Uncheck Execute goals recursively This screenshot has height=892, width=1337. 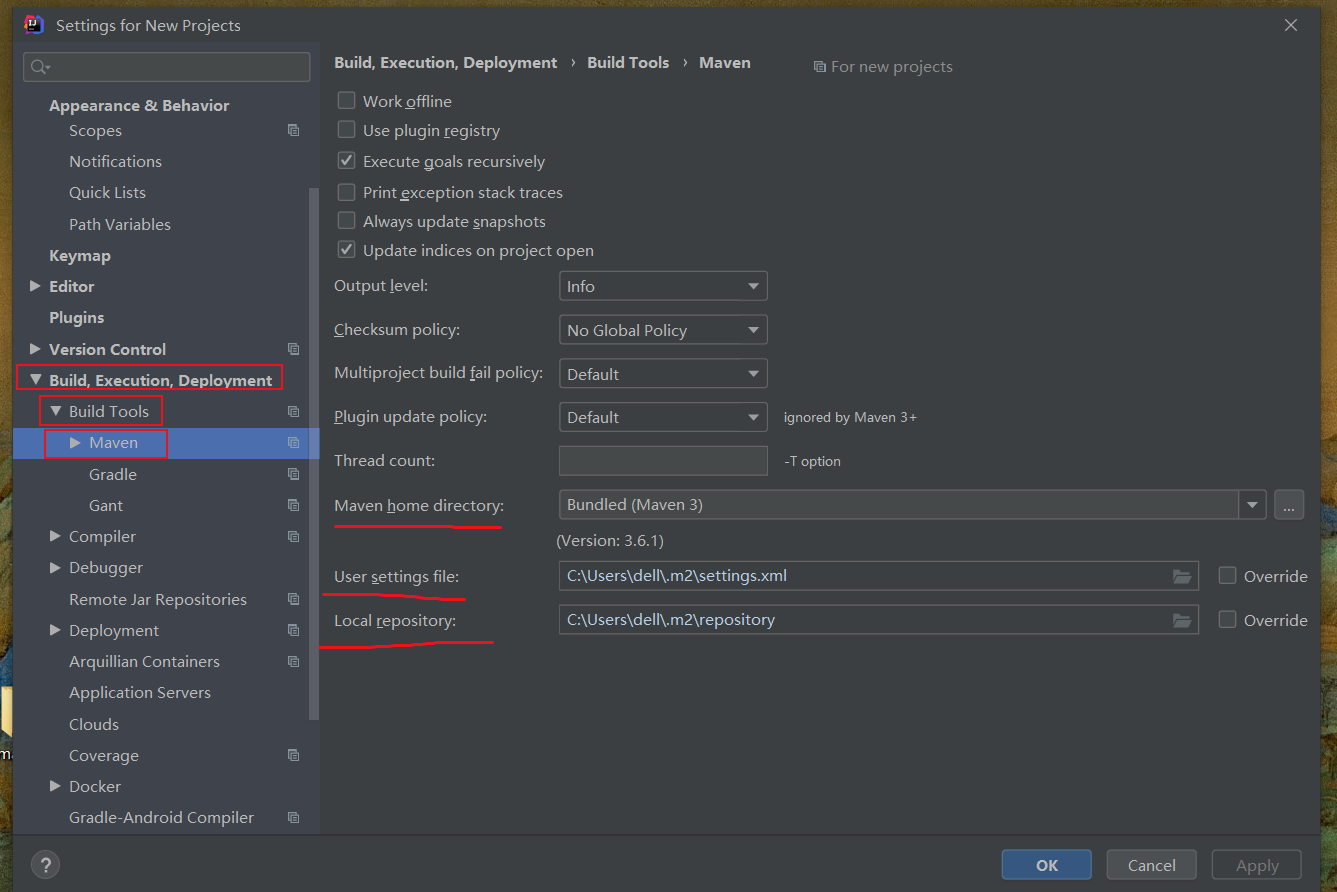[346, 160]
